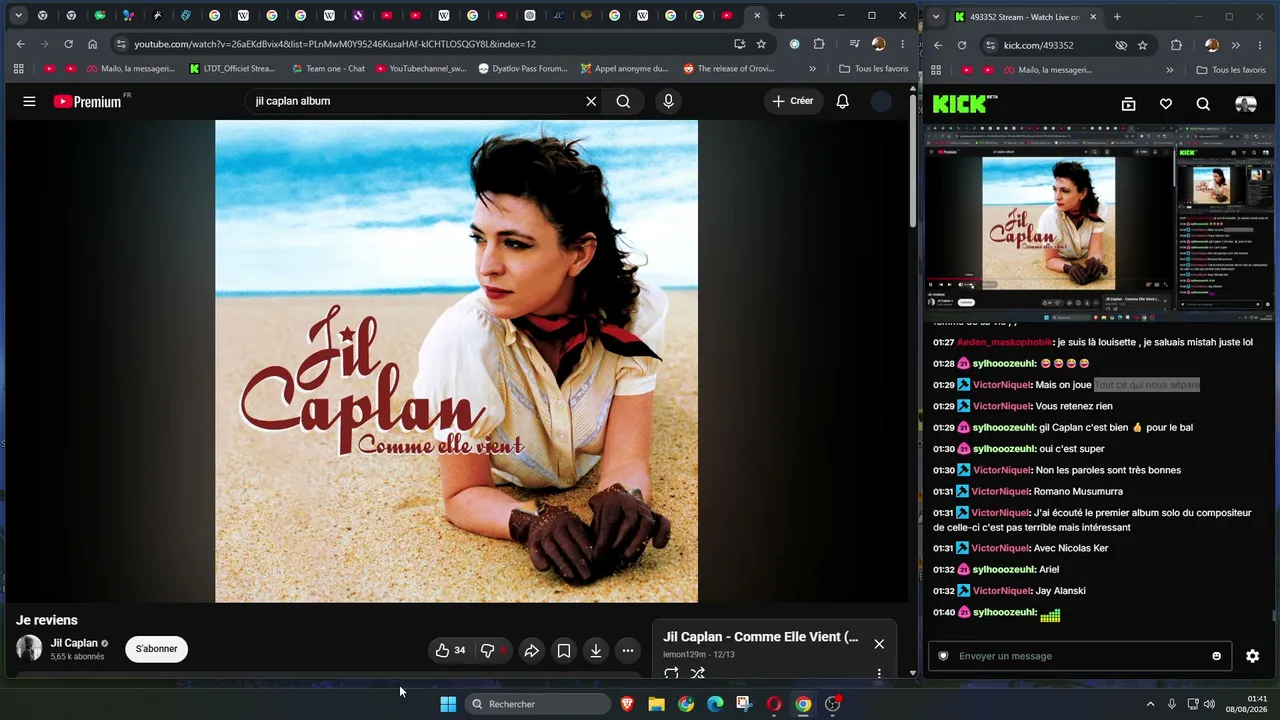This screenshot has height=720, width=1280.
Task: Expand the toolbar overflow chevron in Kick window
Action: click(x=1236, y=45)
